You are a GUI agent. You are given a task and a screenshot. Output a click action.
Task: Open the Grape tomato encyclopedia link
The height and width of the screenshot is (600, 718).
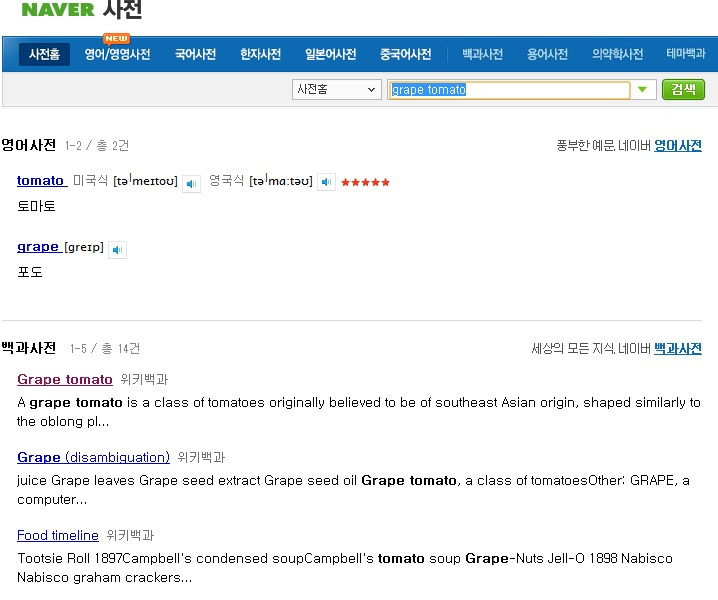pos(65,379)
